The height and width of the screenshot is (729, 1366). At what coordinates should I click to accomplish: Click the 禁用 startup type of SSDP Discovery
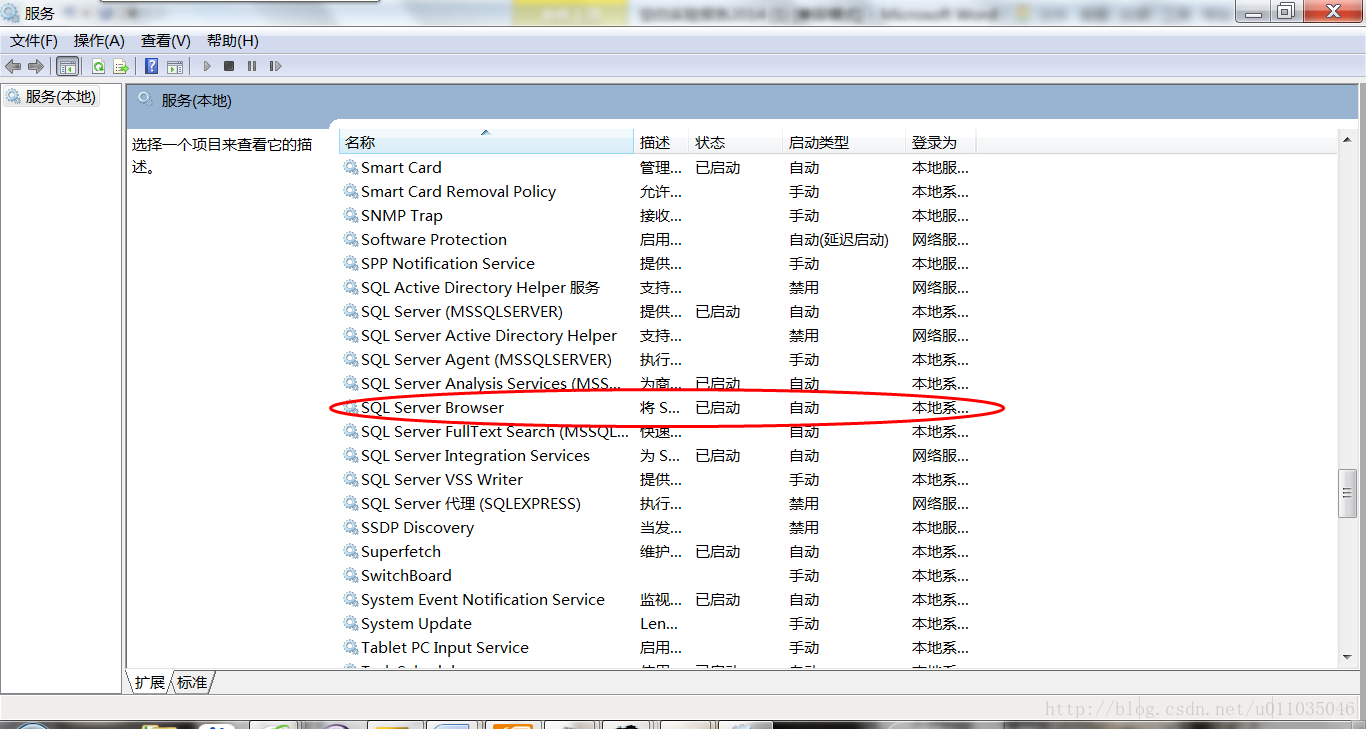click(x=804, y=528)
